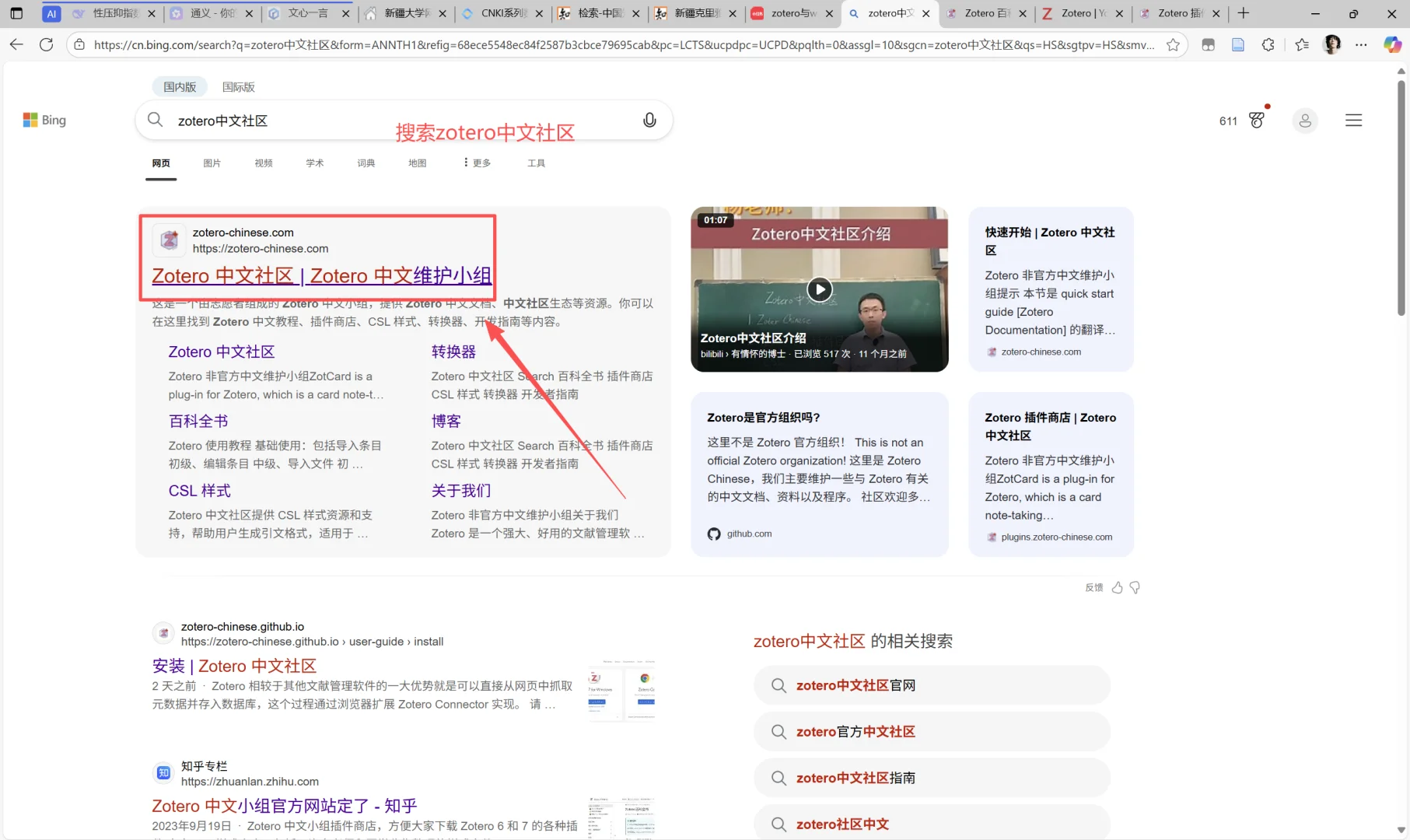The width and height of the screenshot is (1410, 840).
Task: Give thumbs up feedback on results
Action: (1117, 587)
